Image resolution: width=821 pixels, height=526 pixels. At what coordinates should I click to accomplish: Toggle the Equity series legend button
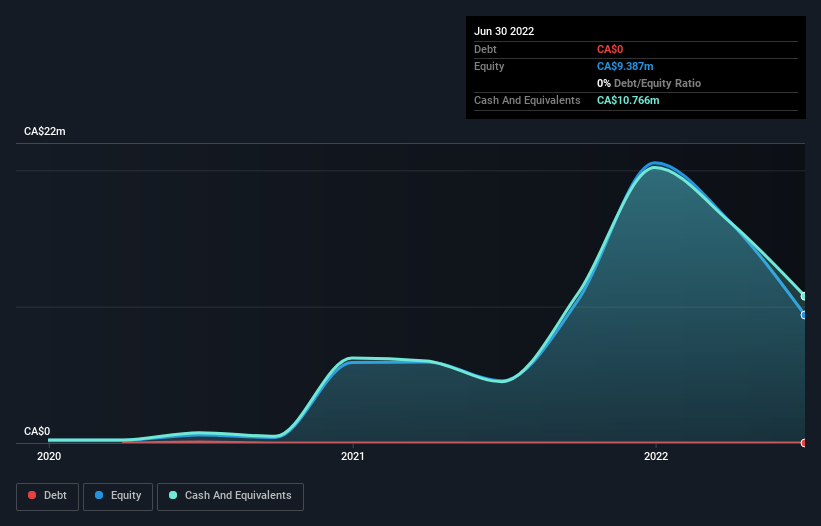[x=118, y=496]
